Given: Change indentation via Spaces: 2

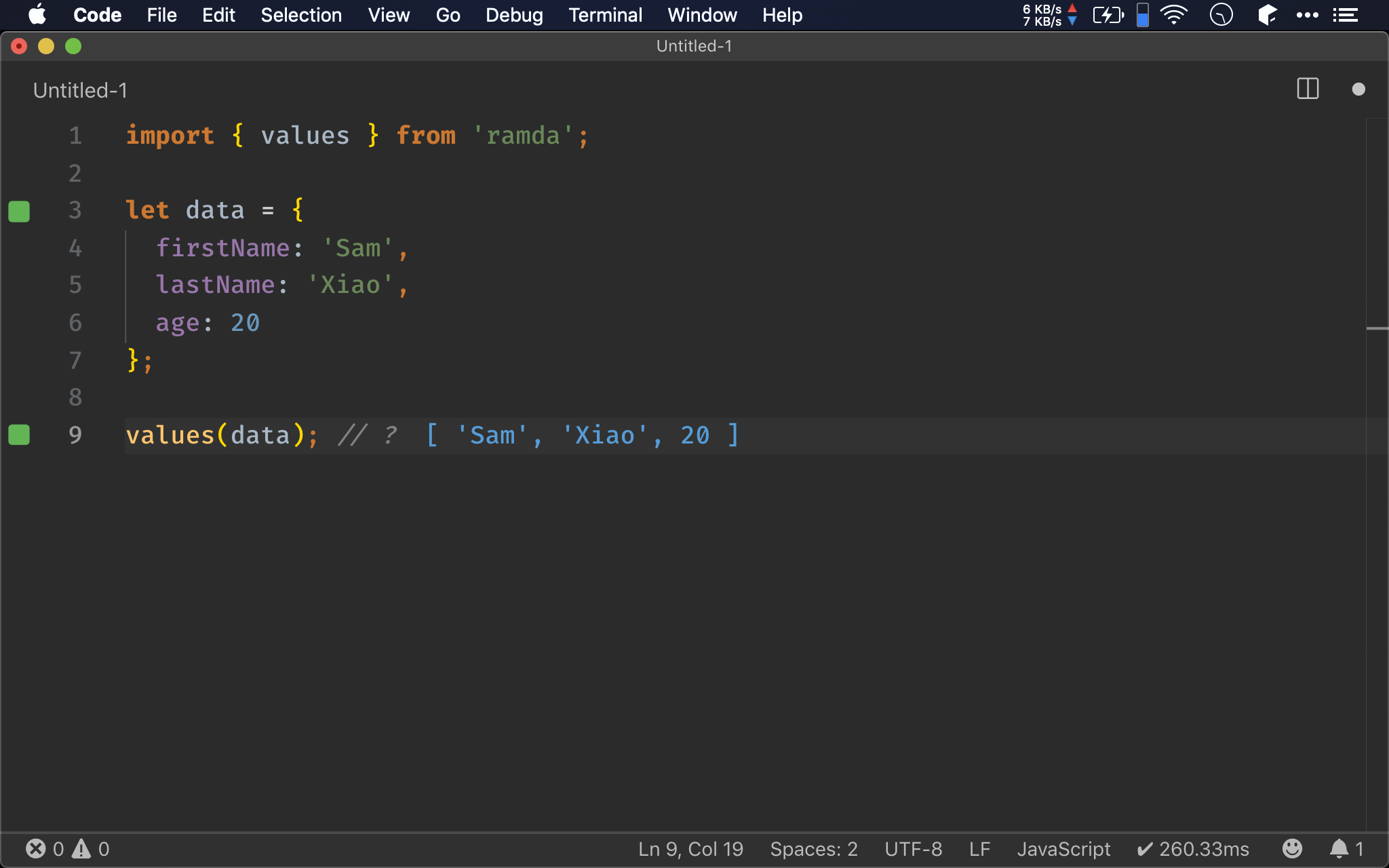Looking at the screenshot, I should [x=814, y=849].
